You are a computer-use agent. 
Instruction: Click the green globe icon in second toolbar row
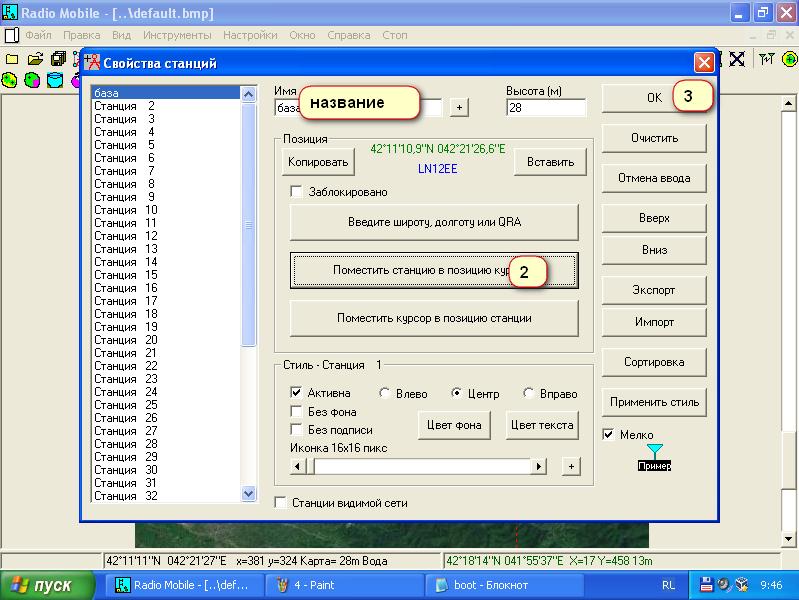pos(33,80)
